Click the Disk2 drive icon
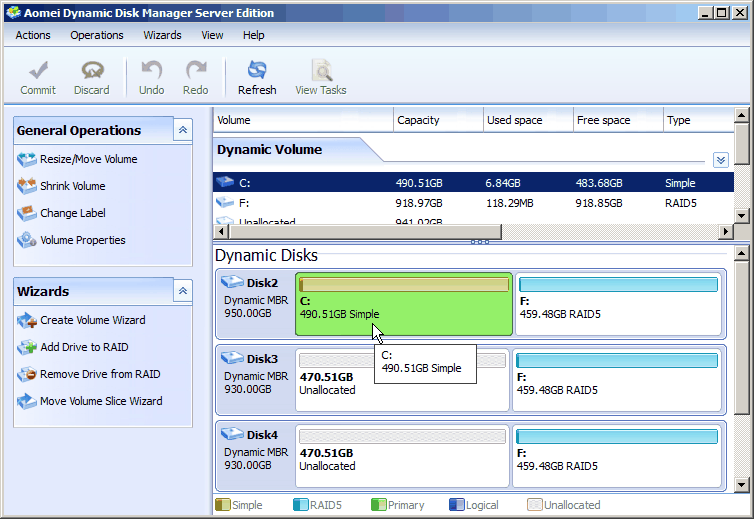Viewport: 754px width, 519px height. point(232,282)
